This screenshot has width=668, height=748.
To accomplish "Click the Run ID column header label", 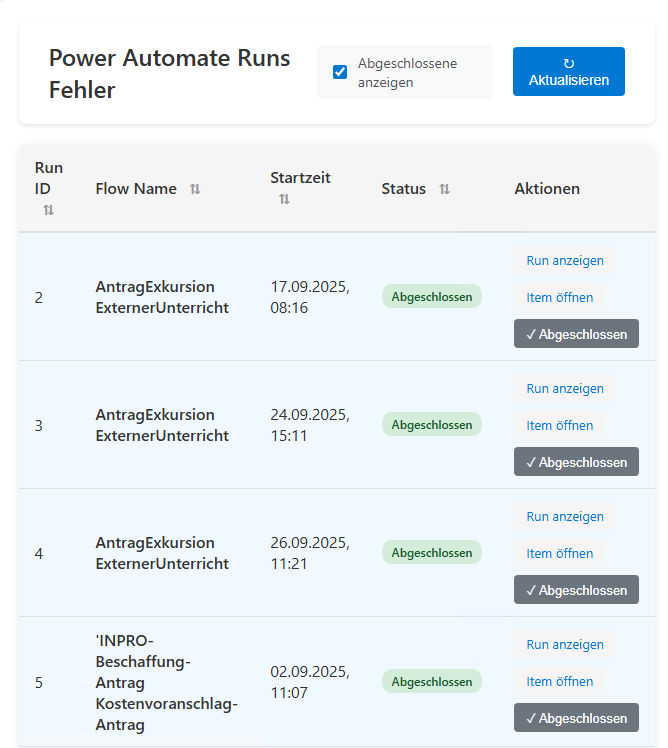I will 49,178.
